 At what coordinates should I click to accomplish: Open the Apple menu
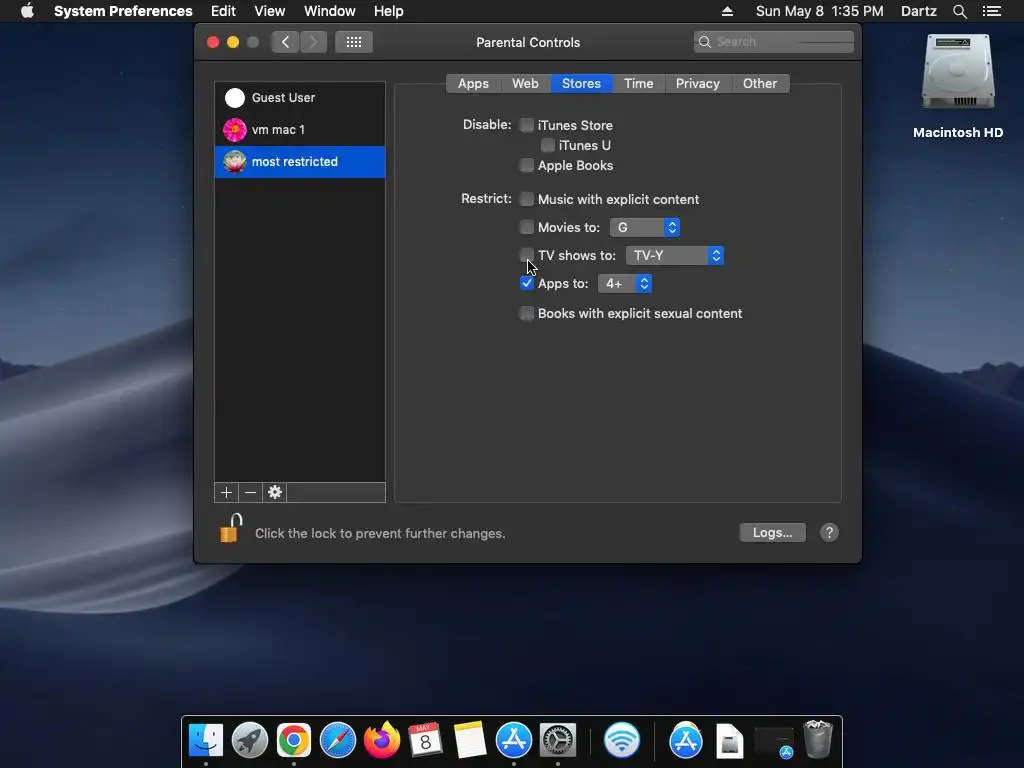[x=27, y=11]
